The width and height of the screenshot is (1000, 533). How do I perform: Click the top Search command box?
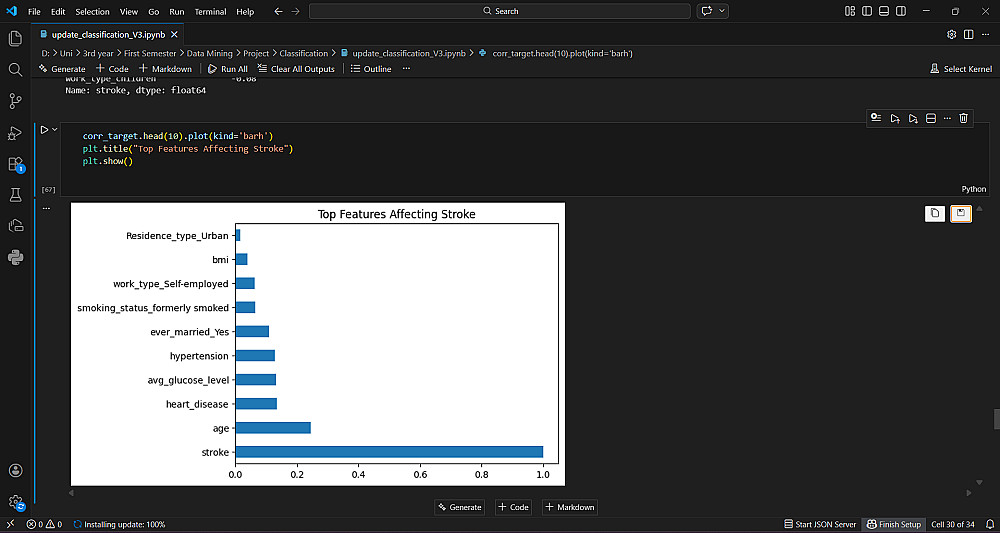pyautogui.click(x=500, y=11)
